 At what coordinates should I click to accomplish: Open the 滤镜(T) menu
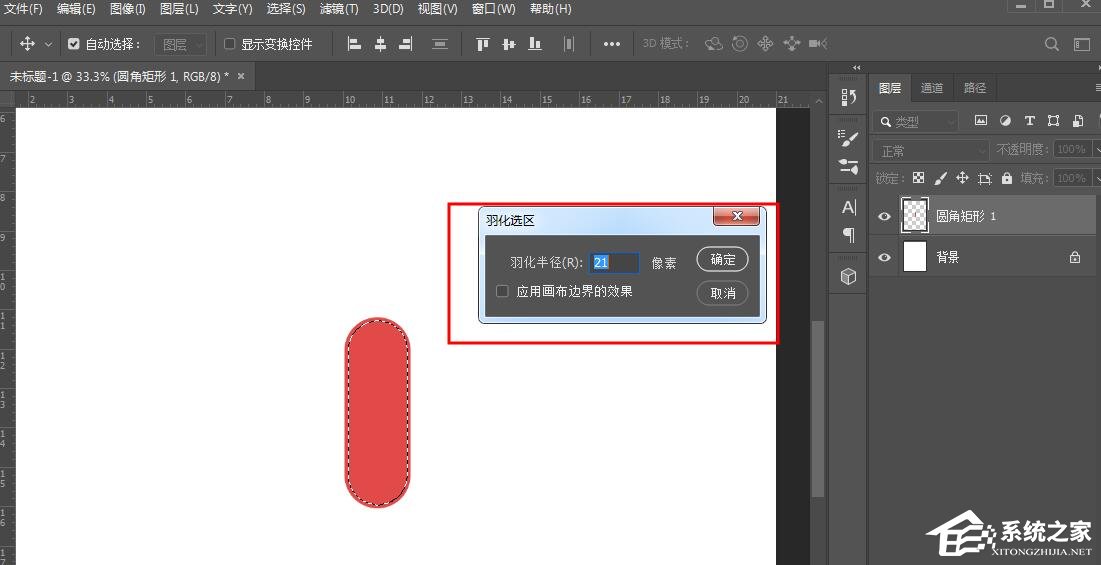coord(339,9)
